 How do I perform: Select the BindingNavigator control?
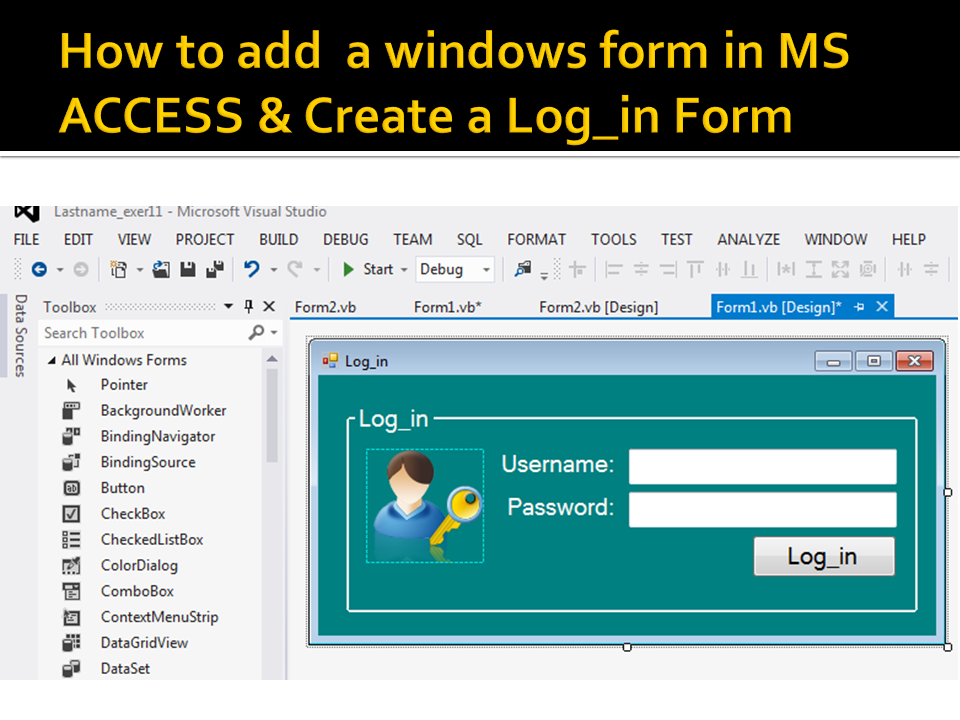[x=157, y=436]
